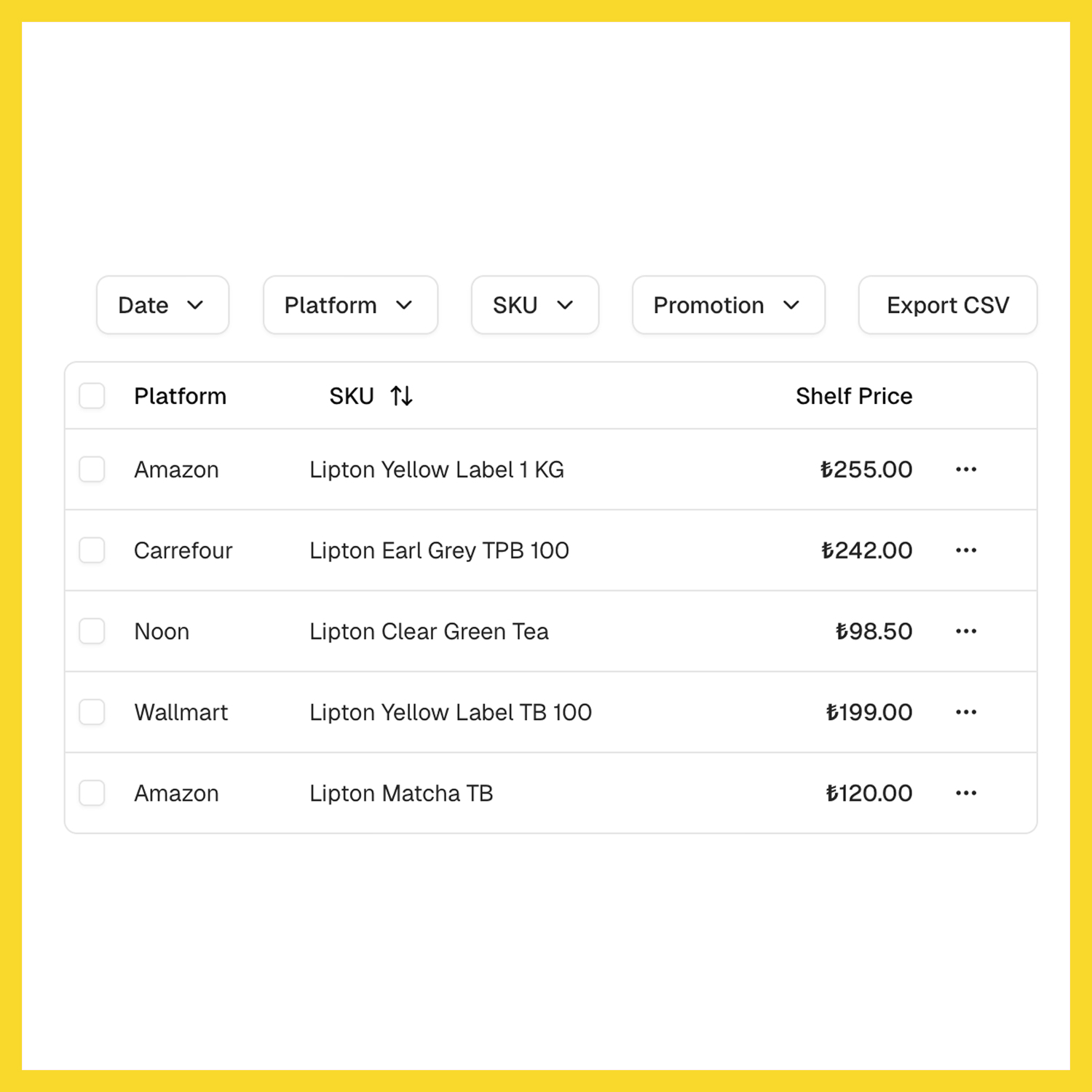This screenshot has width=1092, height=1092.
Task: Check the Lipton Matcha TB row checkbox
Action: tap(92, 793)
